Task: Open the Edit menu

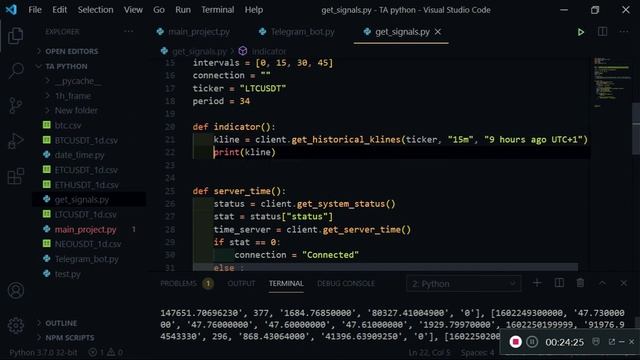Action: pos(60,10)
